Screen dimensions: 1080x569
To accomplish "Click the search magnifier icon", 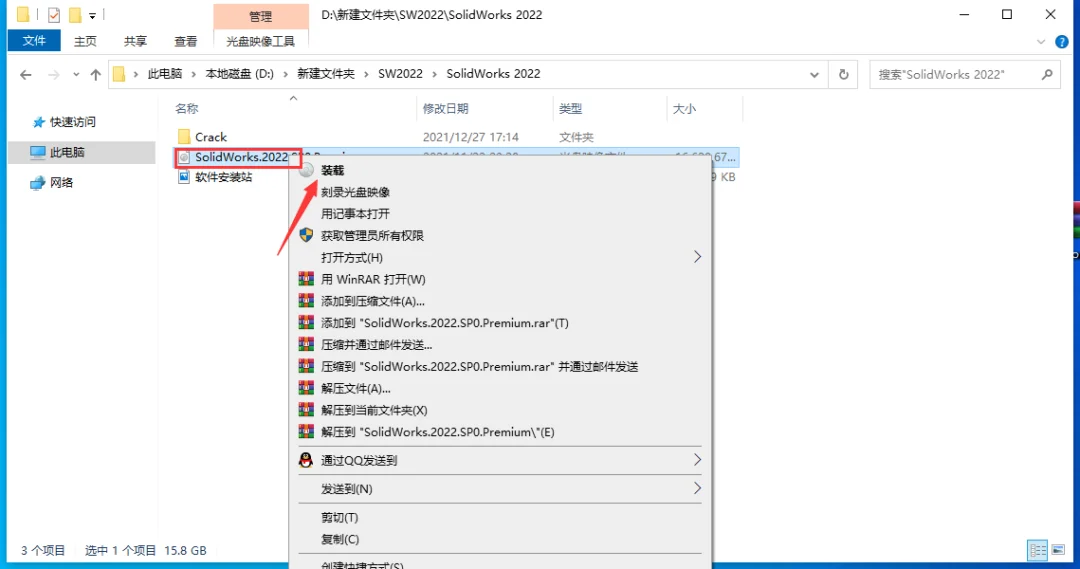I will [x=1048, y=74].
